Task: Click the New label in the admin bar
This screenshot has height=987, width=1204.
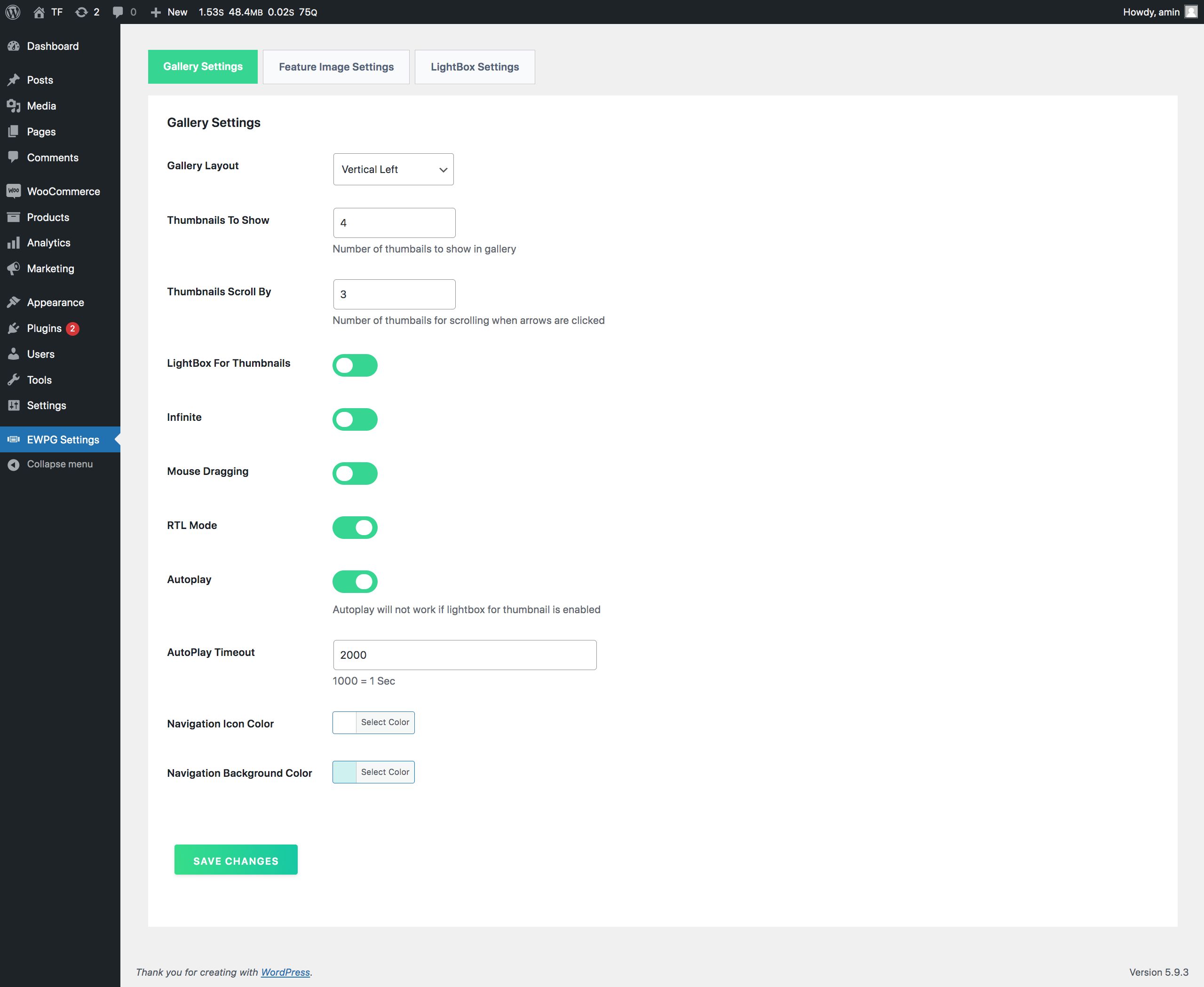Action: click(177, 12)
